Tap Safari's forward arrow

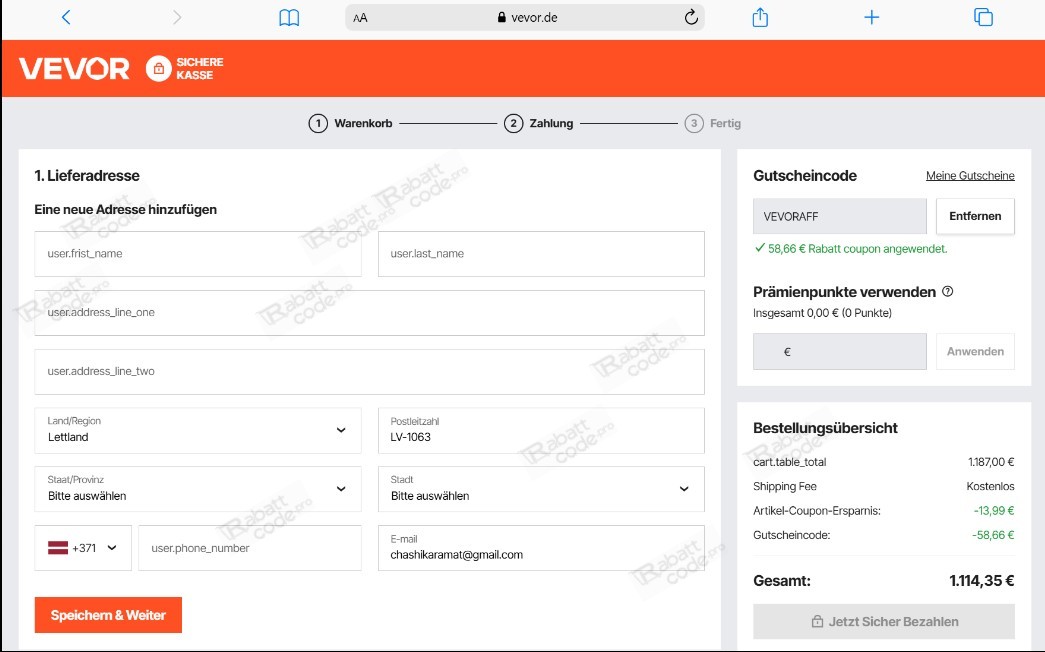click(x=177, y=17)
